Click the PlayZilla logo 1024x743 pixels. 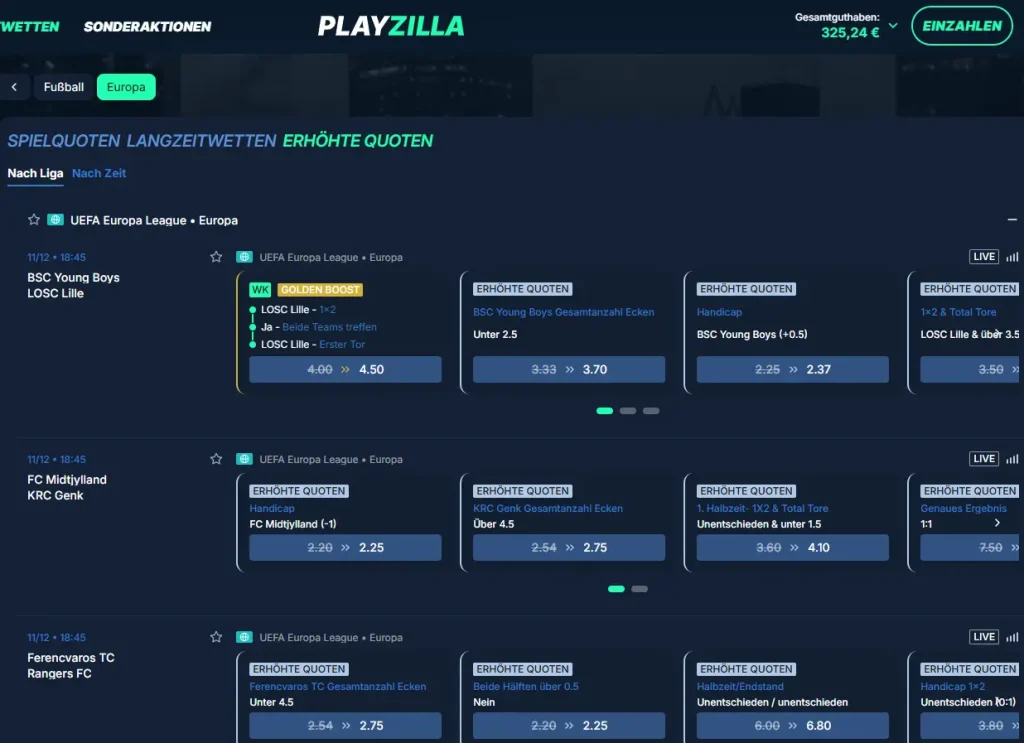click(391, 26)
